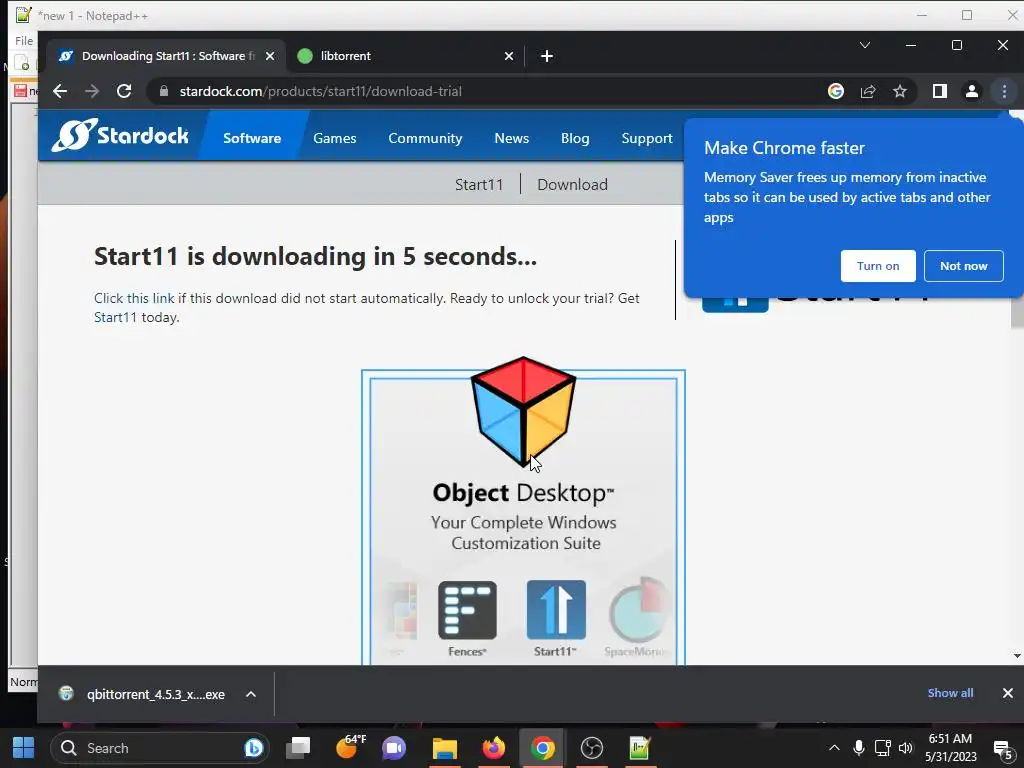Image resolution: width=1024 pixels, height=768 pixels.
Task: Reload the Stardock page
Action: (x=124, y=91)
